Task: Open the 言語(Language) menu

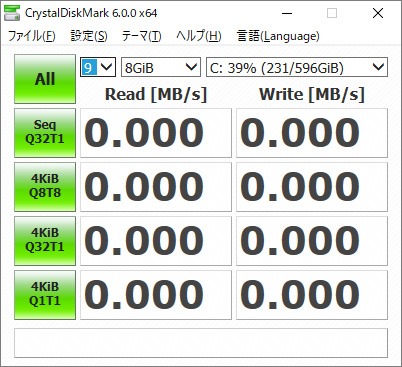Action: pos(278,36)
